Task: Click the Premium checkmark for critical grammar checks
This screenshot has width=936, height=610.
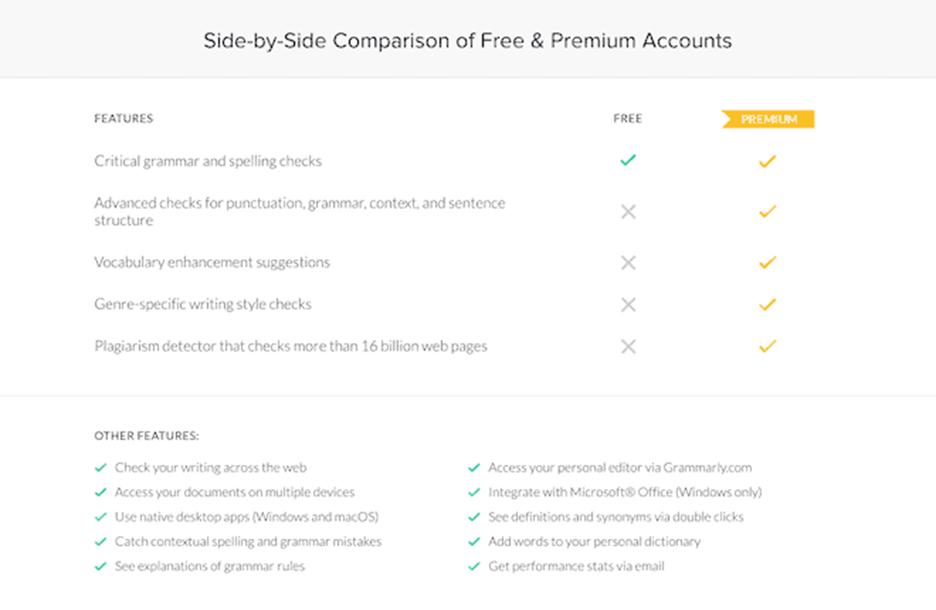Action: pos(767,161)
